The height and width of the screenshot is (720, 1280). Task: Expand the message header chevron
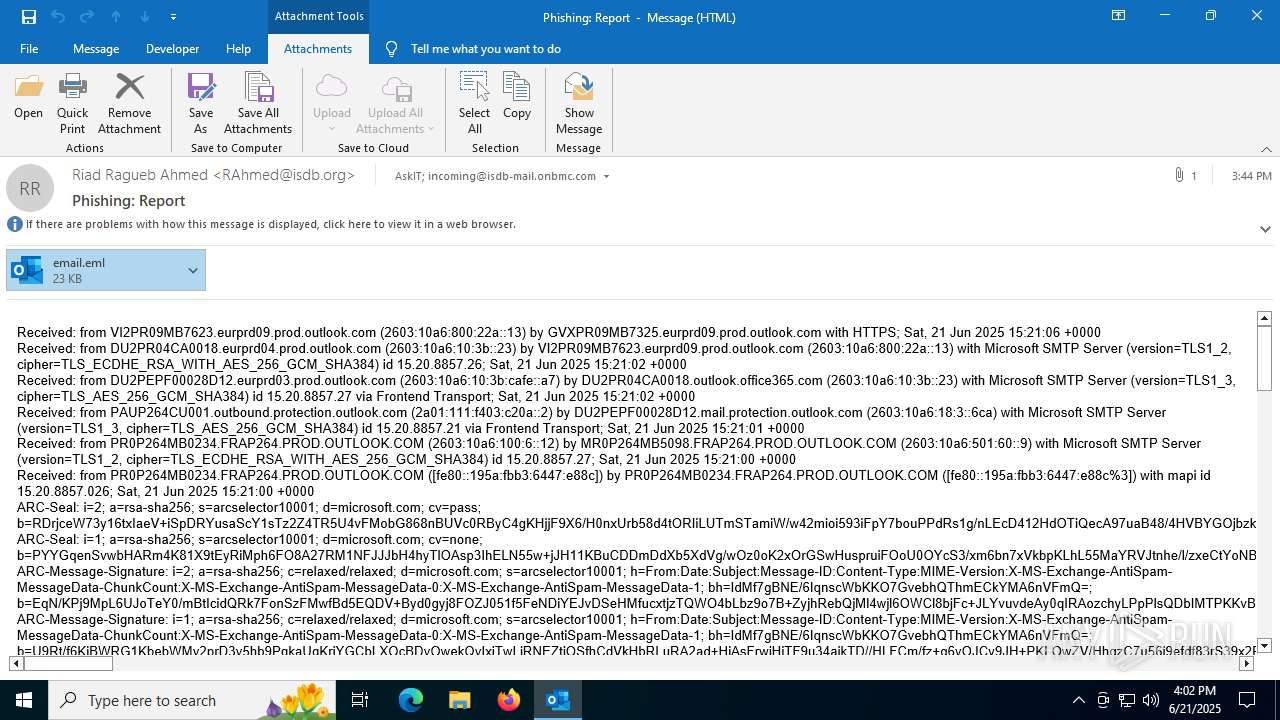click(x=1265, y=229)
